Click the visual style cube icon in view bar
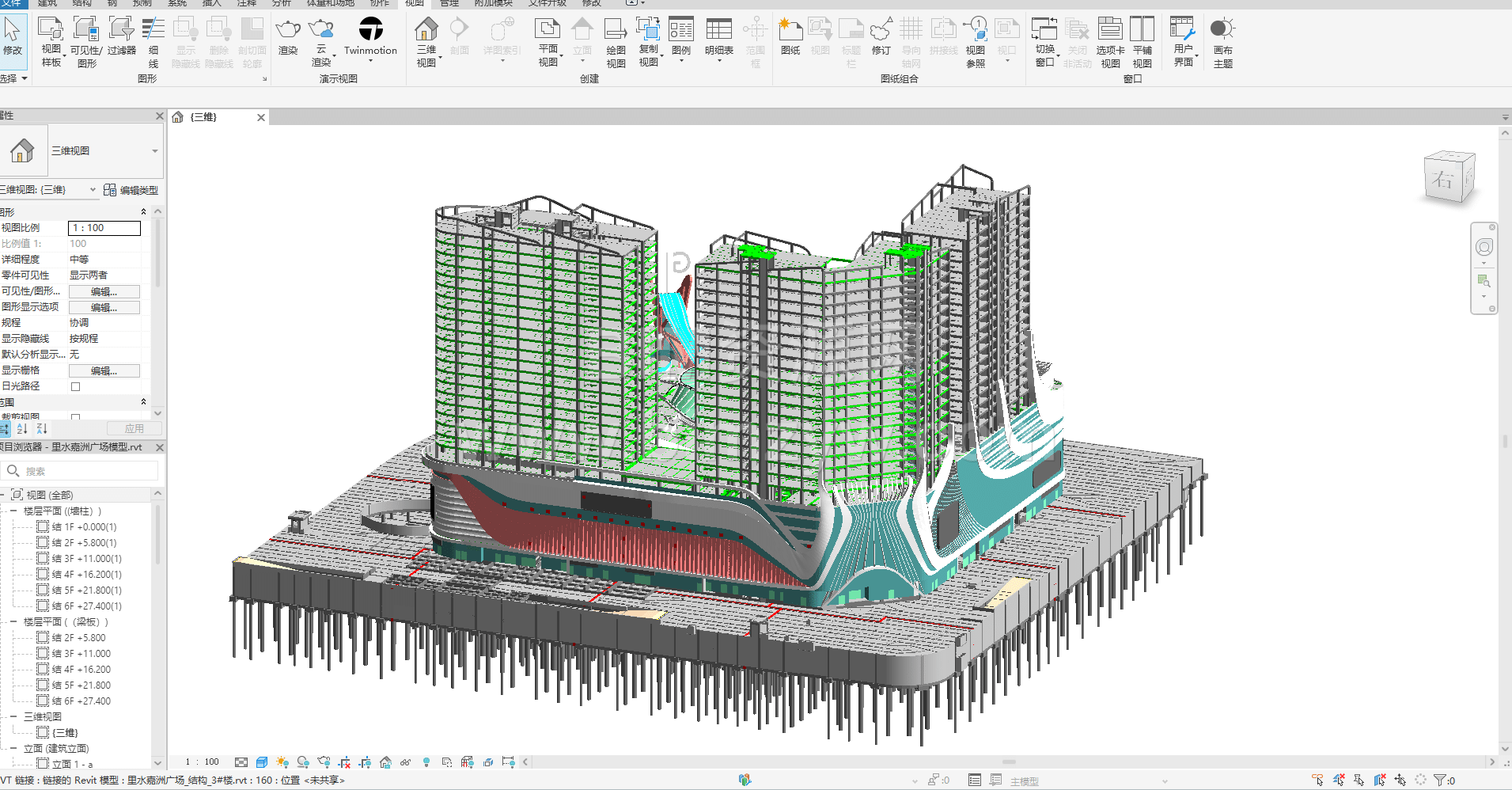The height and width of the screenshot is (790, 1512). [x=262, y=762]
